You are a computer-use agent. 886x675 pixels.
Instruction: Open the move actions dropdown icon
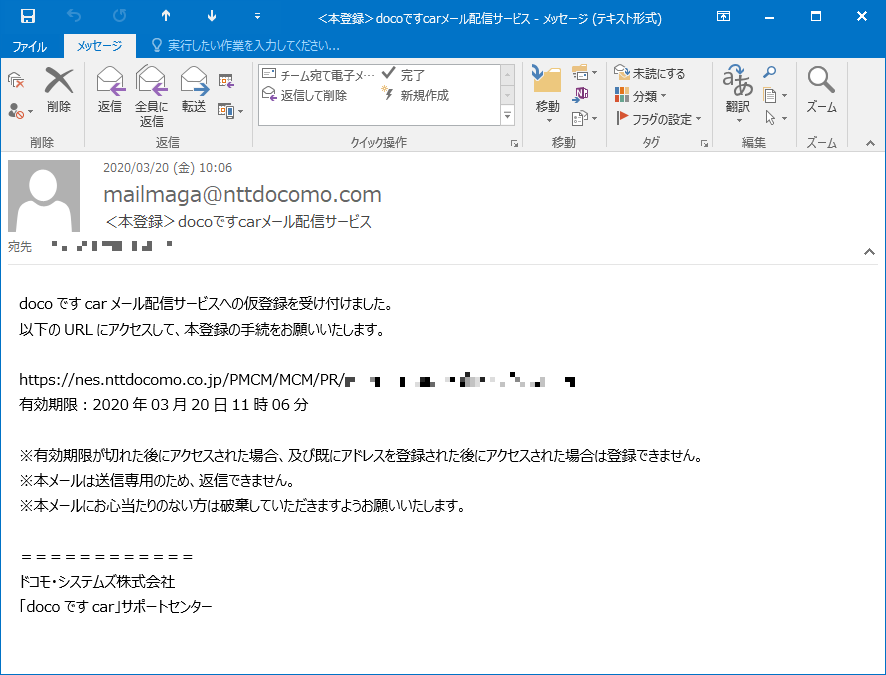pos(584,118)
